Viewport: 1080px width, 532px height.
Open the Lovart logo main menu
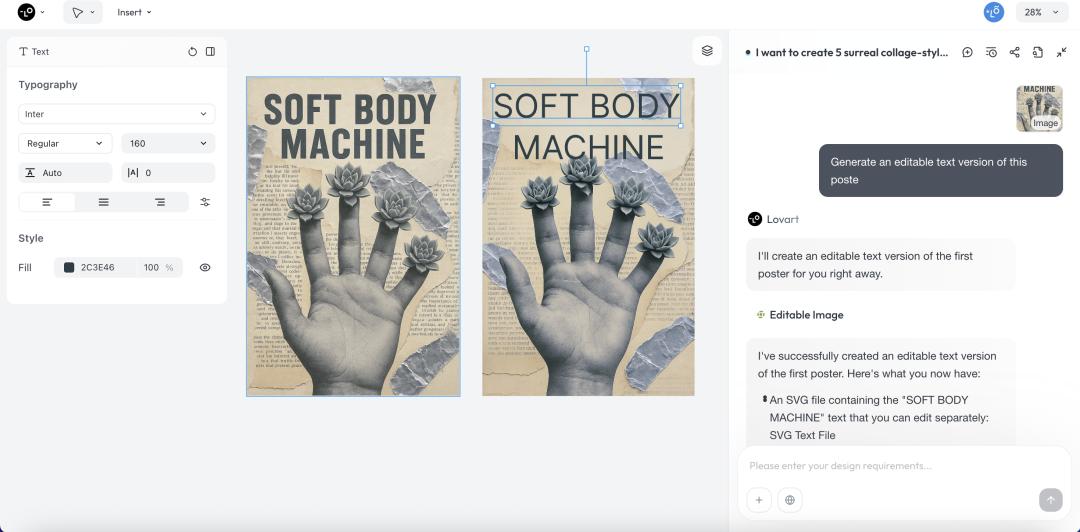point(31,12)
